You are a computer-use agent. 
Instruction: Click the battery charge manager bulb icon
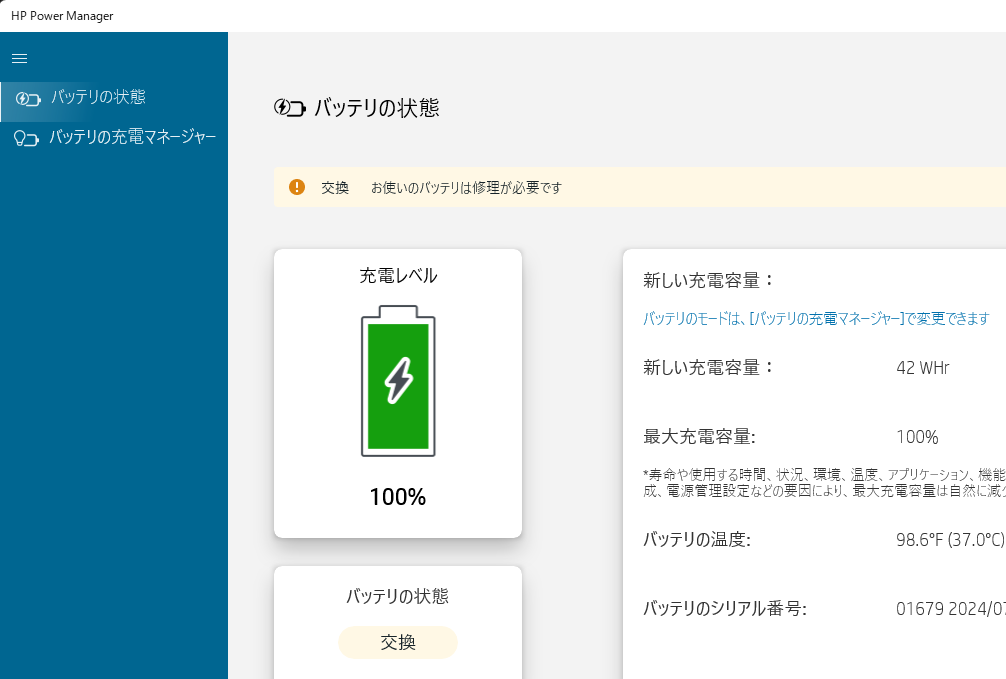(x=26, y=138)
